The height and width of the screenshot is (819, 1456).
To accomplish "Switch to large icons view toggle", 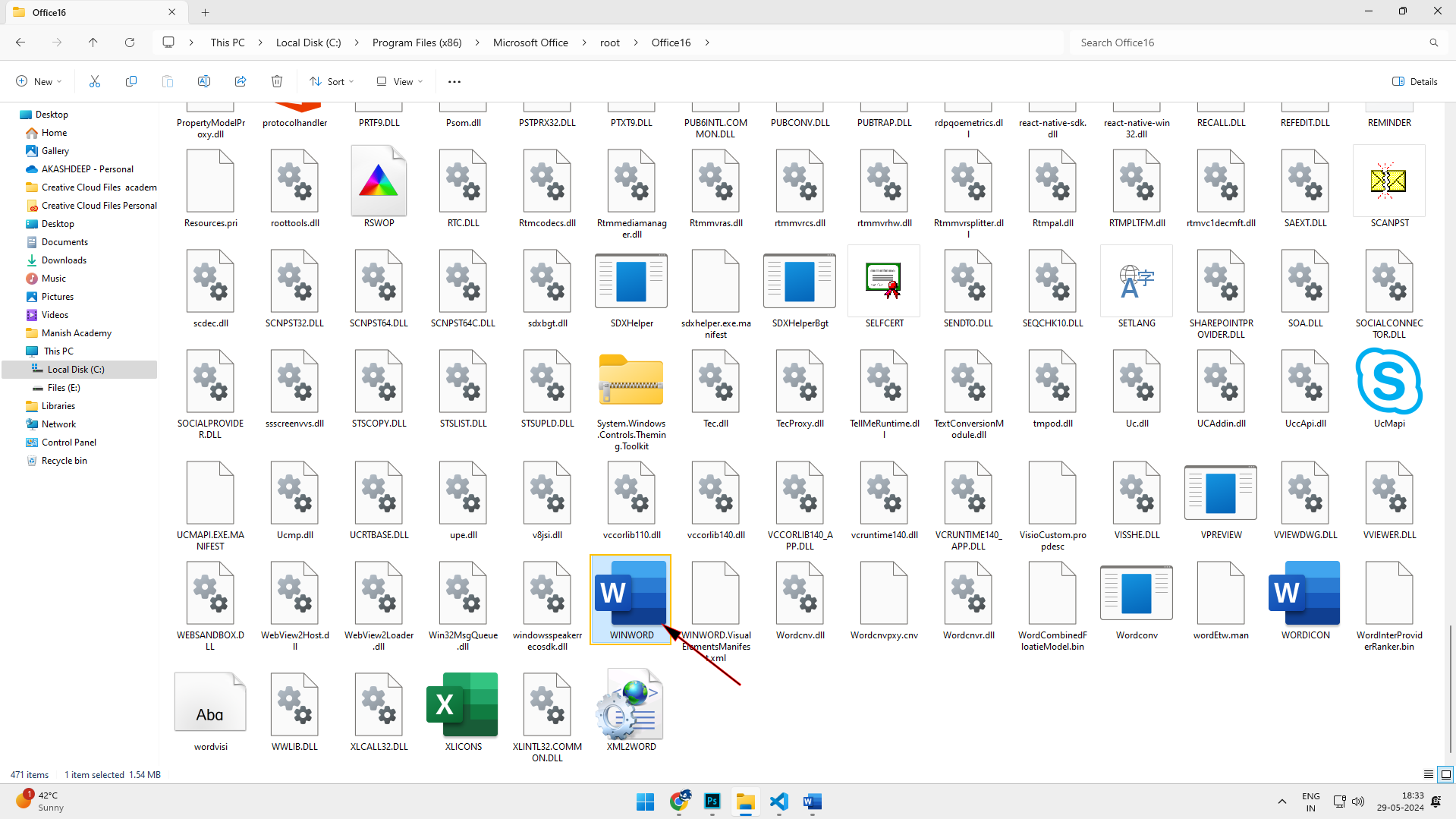I will pos(1446,775).
